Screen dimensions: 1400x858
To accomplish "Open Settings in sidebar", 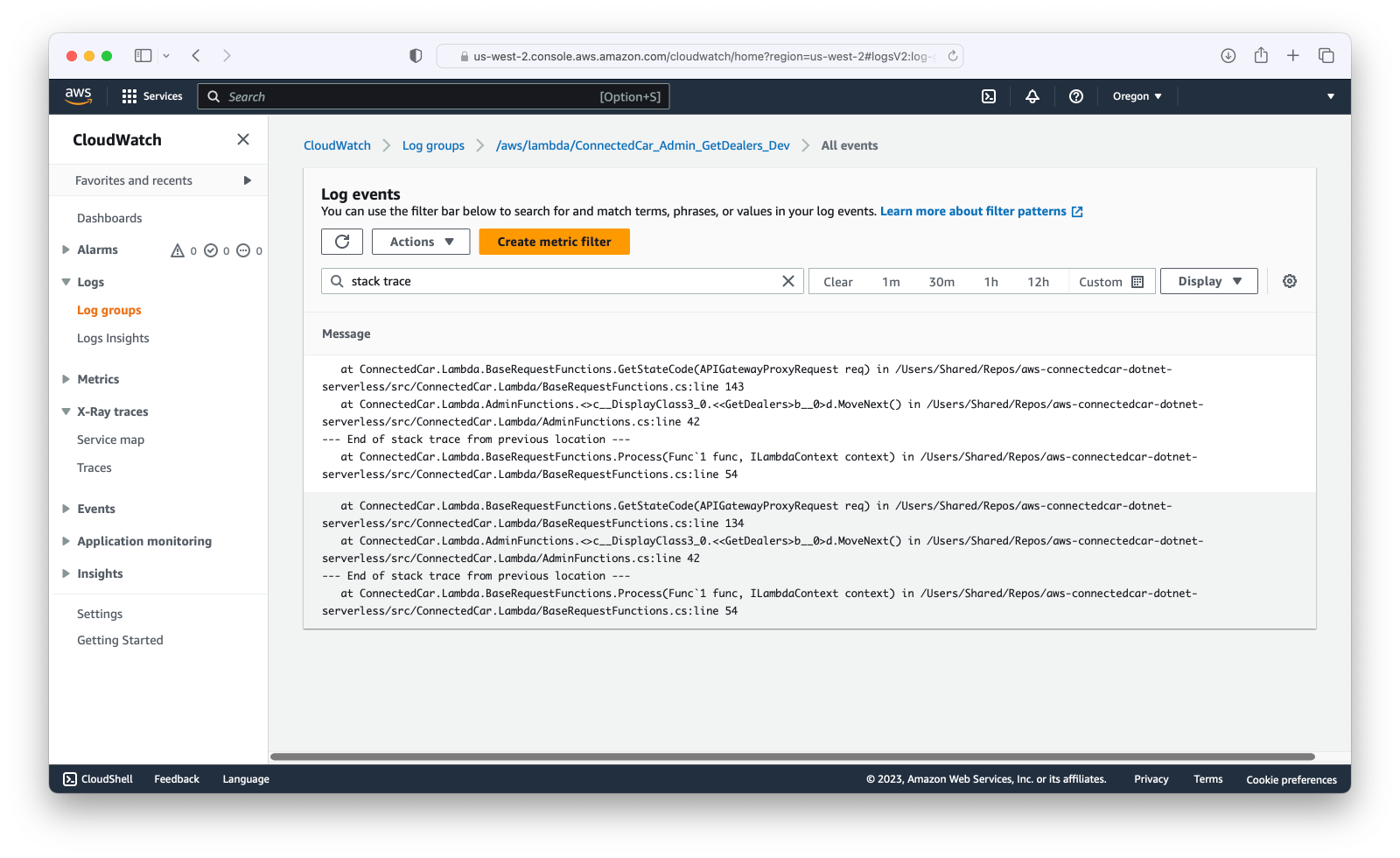I will pos(100,614).
